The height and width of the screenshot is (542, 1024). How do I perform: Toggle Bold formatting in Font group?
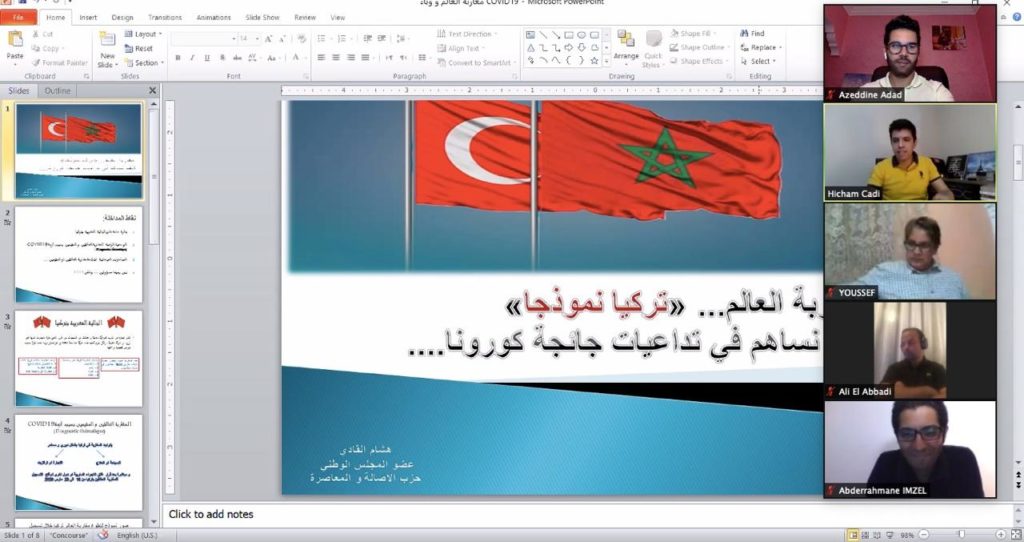tap(177, 58)
